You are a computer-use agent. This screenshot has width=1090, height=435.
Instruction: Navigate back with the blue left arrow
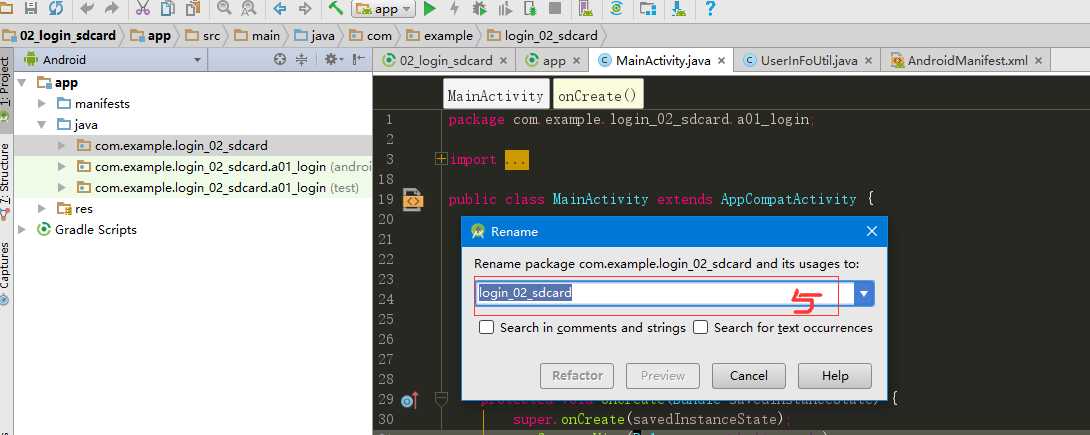click(x=280, y=8)
